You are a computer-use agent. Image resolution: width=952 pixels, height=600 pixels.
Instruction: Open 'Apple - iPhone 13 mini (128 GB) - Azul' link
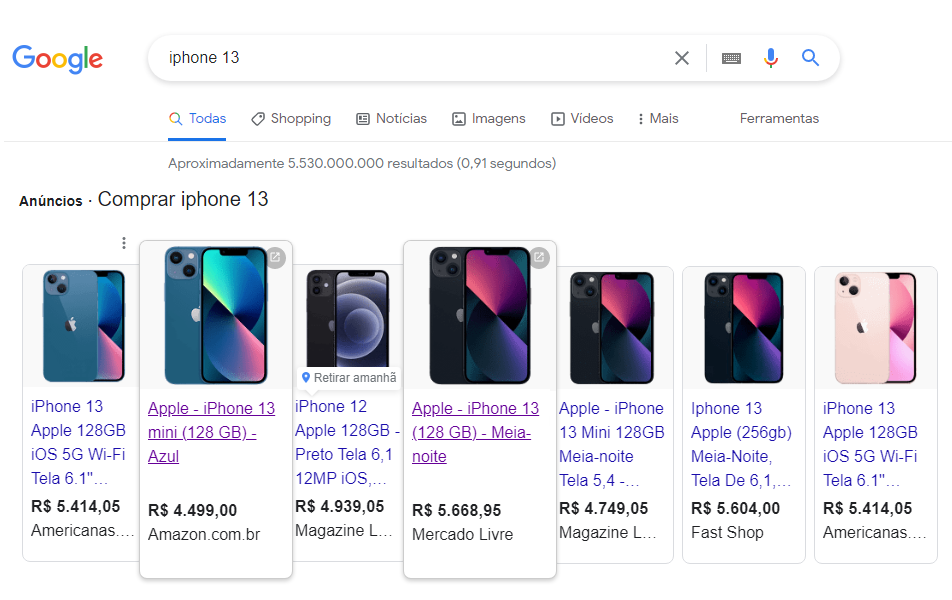point(211,432)
